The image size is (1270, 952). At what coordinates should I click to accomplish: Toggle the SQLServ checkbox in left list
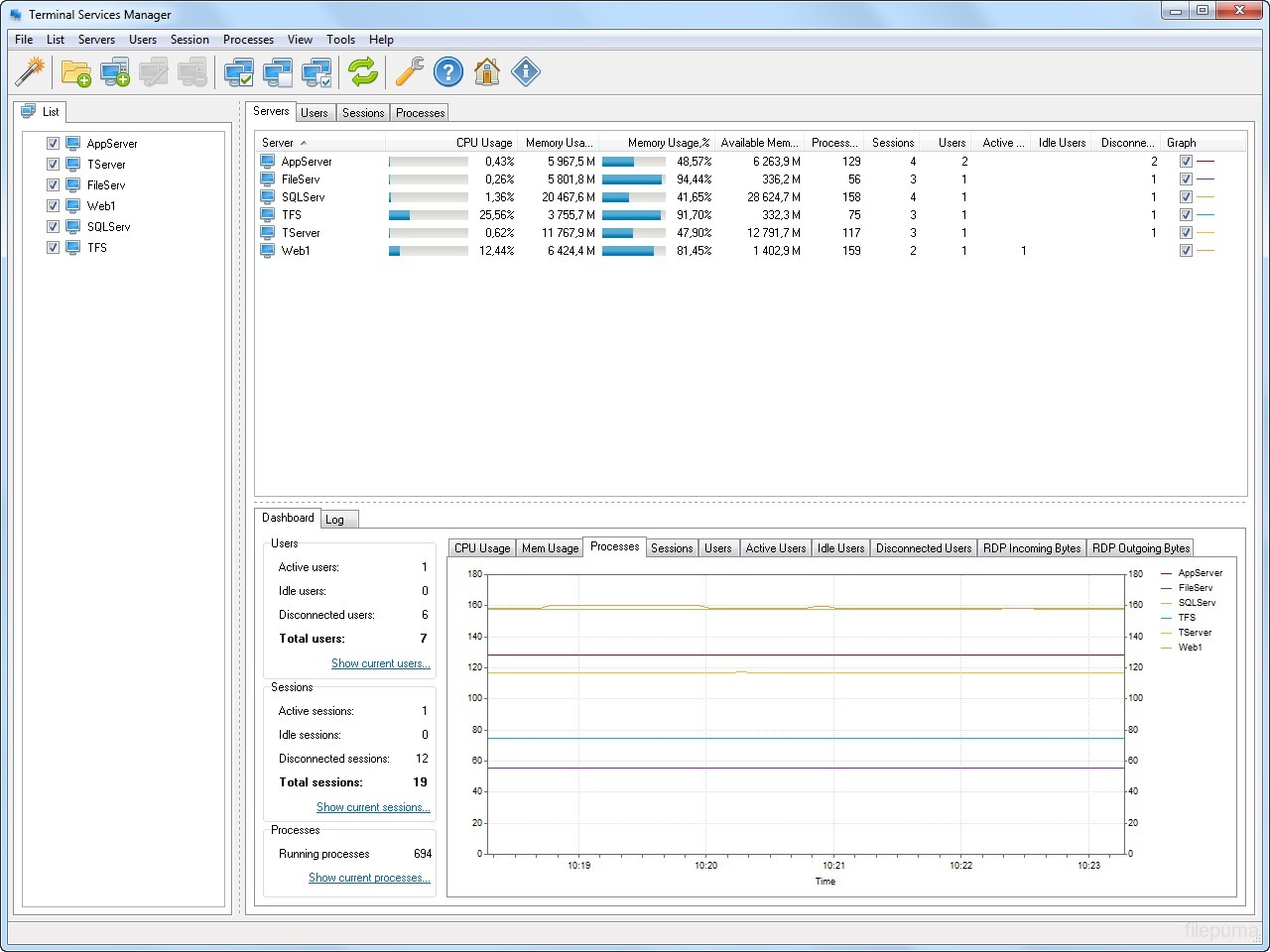tap(54, 227)
